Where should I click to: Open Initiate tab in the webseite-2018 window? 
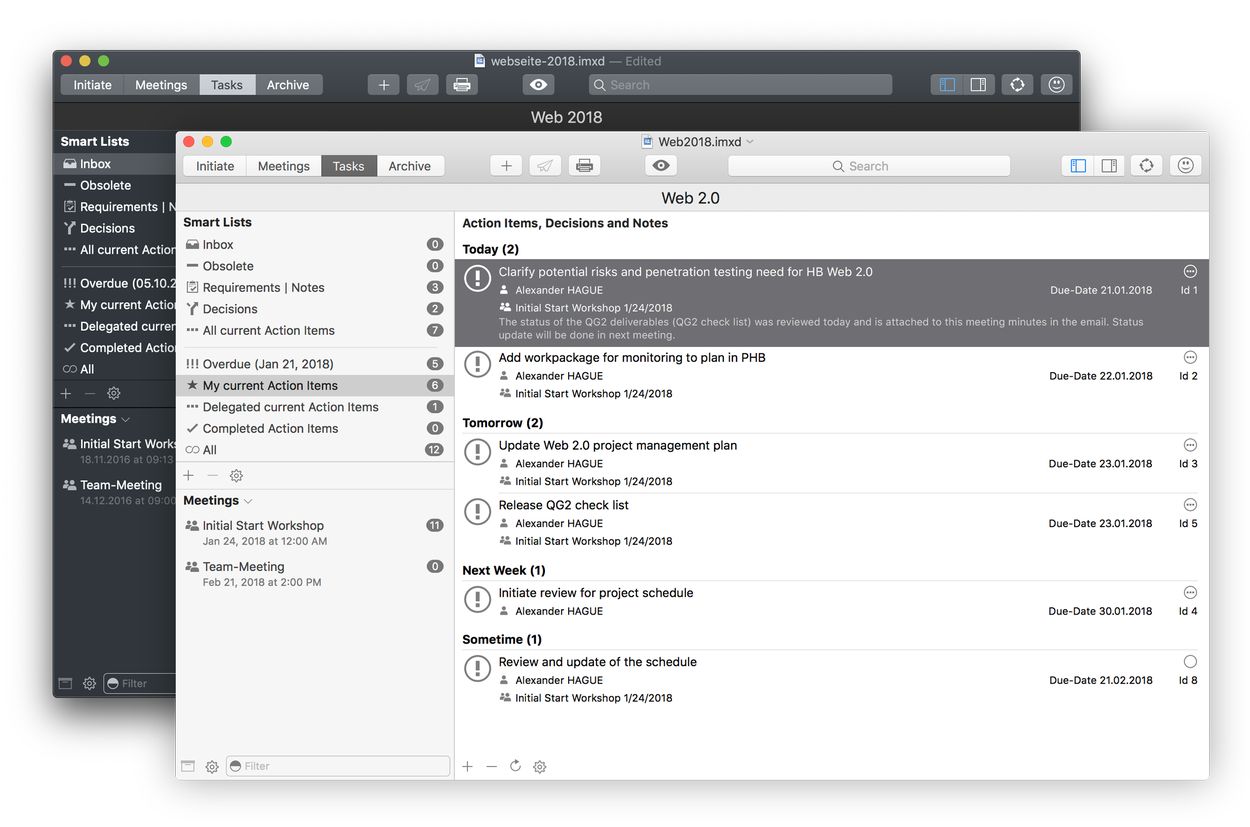(x=92, y=85)
